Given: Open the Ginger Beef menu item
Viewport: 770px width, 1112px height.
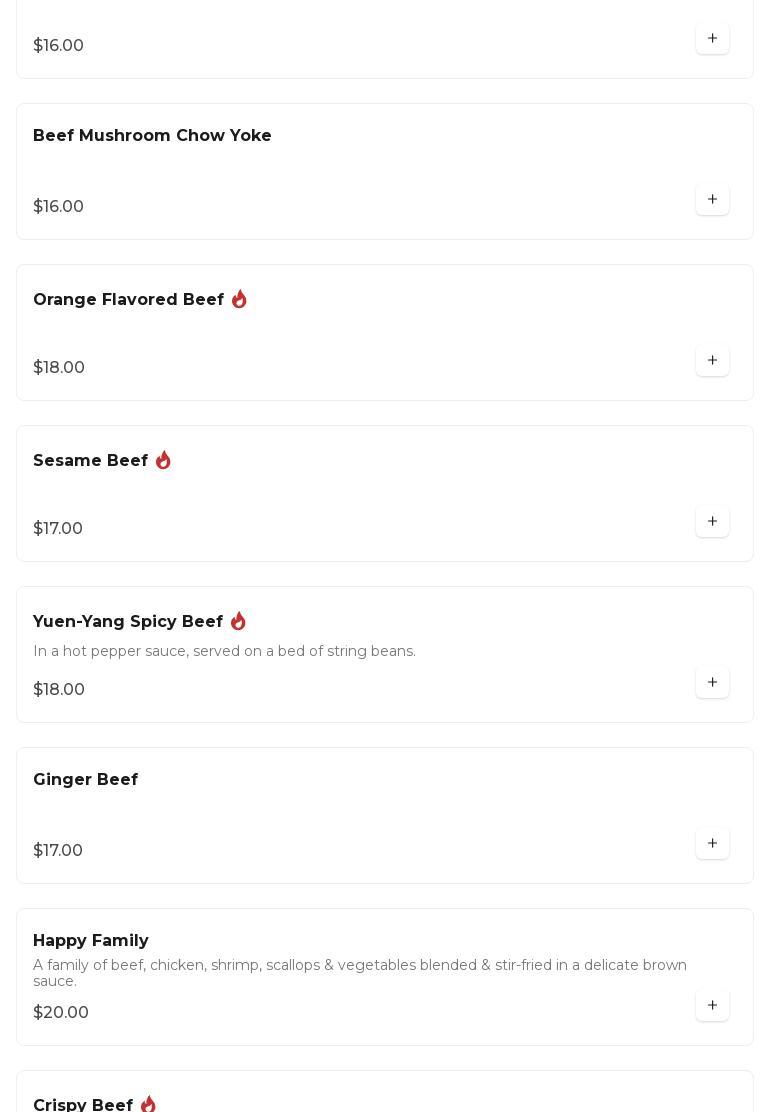Looking at the screenshot, I should tap(85, 780).
